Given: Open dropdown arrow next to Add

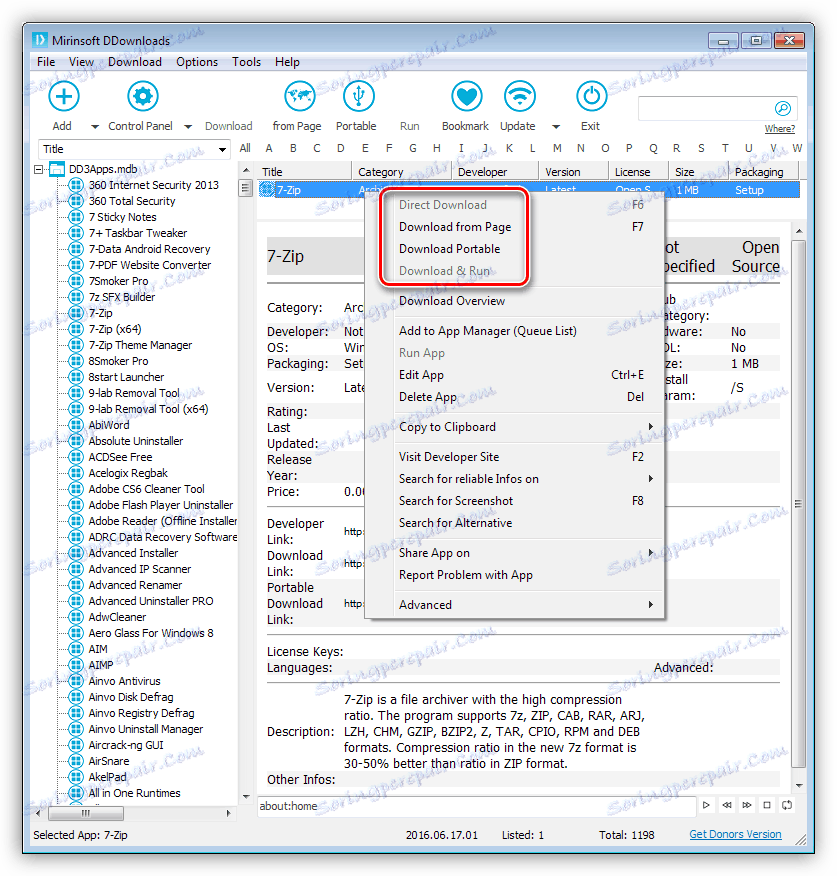Looking at the screenshot, I should tap(95, 127).
